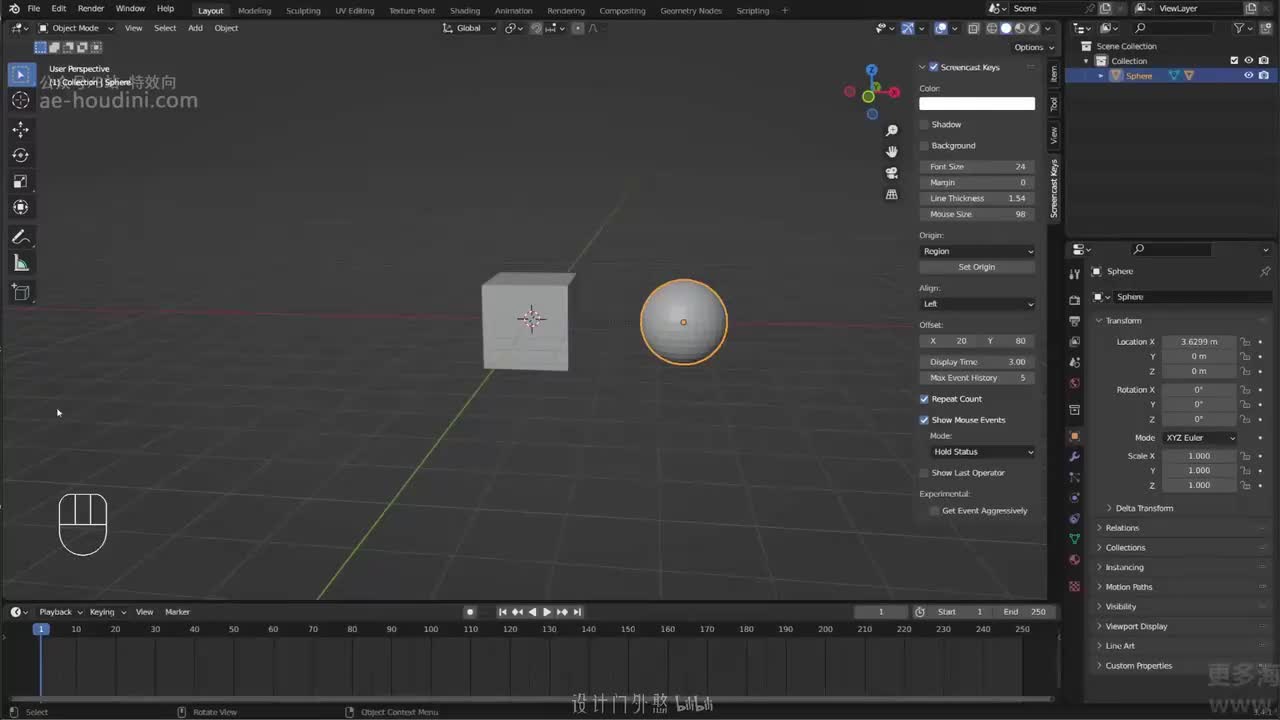Toggle the camera view icon
Screen dimensions: 1280x720
tap(892, 173)
